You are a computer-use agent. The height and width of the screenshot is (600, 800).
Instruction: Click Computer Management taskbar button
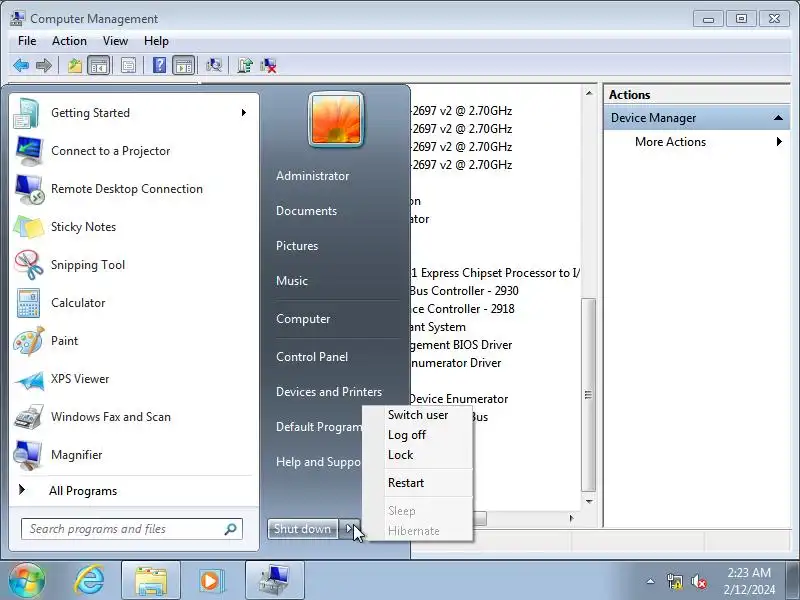tap(274, 581)
